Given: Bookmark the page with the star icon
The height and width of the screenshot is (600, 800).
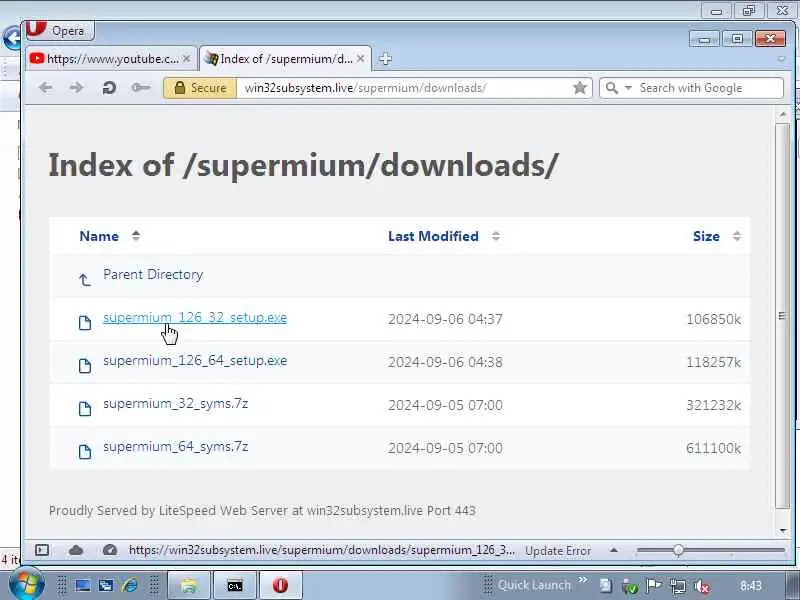Looking at the screenshot, I should pos(580,88).
